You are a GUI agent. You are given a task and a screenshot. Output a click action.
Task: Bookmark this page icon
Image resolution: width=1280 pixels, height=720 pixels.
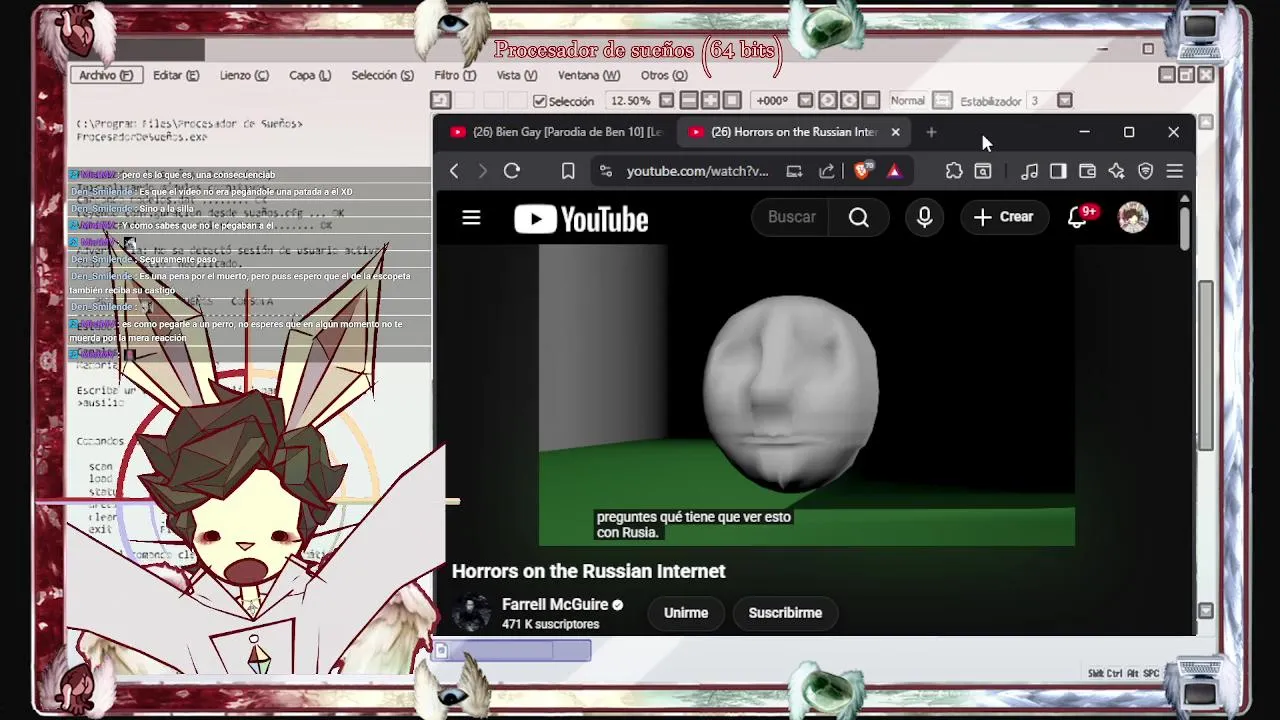coord(568,171)
